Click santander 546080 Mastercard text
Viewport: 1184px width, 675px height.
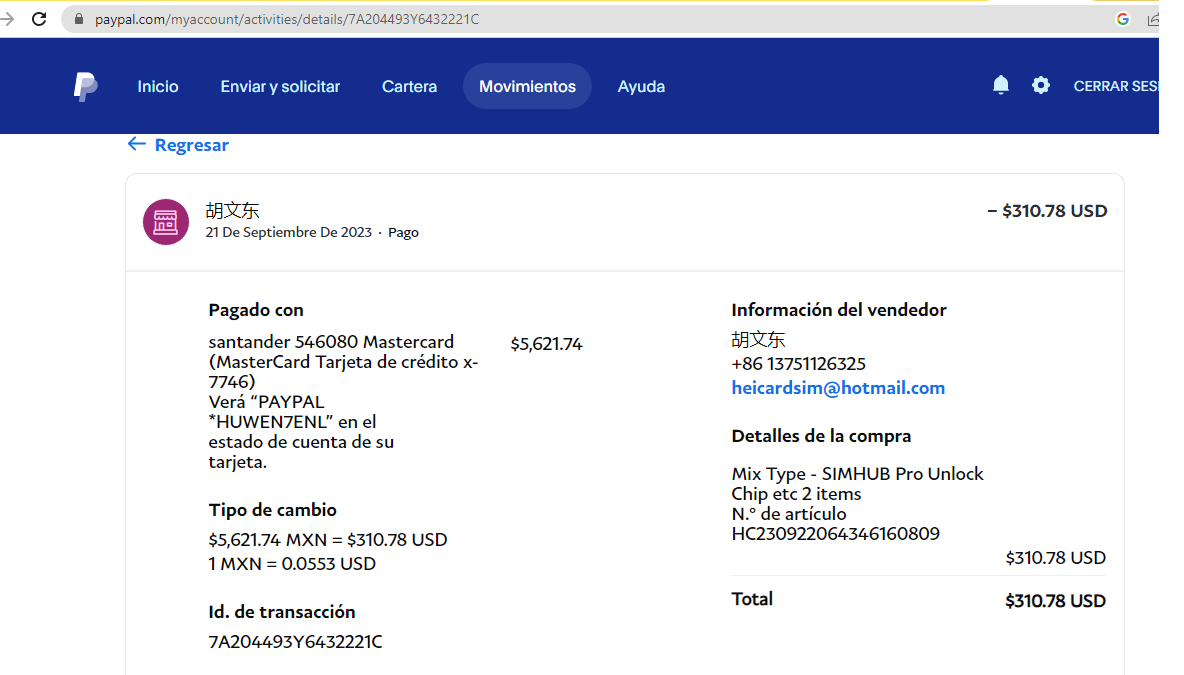[331, 342]
